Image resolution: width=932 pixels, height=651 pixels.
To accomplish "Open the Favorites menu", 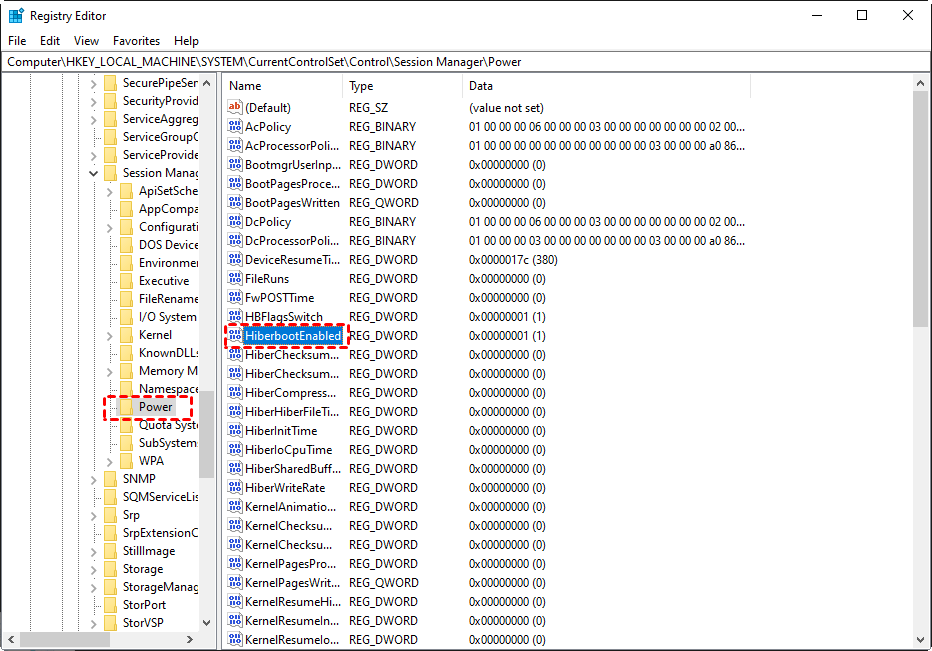I will (137, 40).
